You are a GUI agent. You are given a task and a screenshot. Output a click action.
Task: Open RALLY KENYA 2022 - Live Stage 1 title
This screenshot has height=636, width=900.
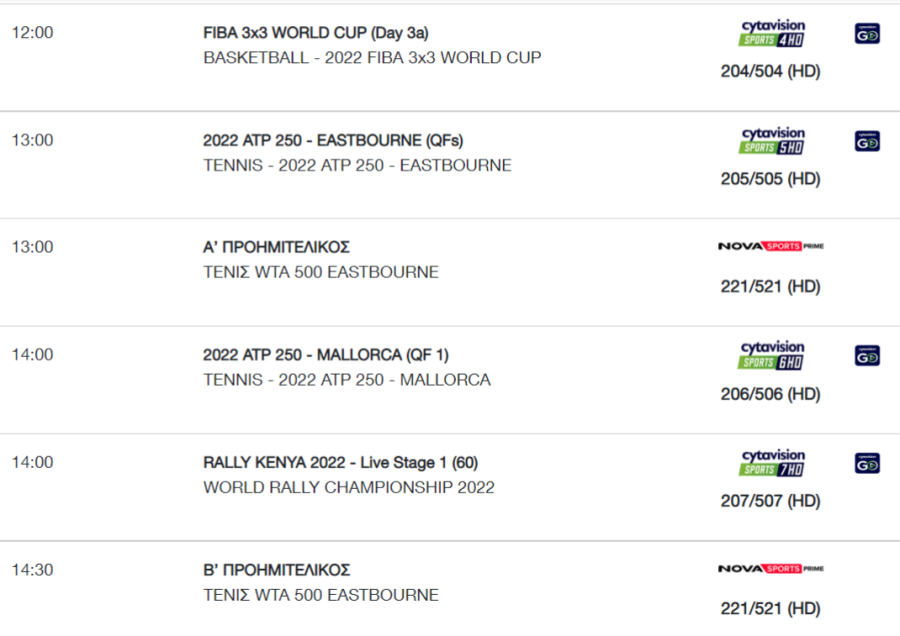click(x=340, y=462)
